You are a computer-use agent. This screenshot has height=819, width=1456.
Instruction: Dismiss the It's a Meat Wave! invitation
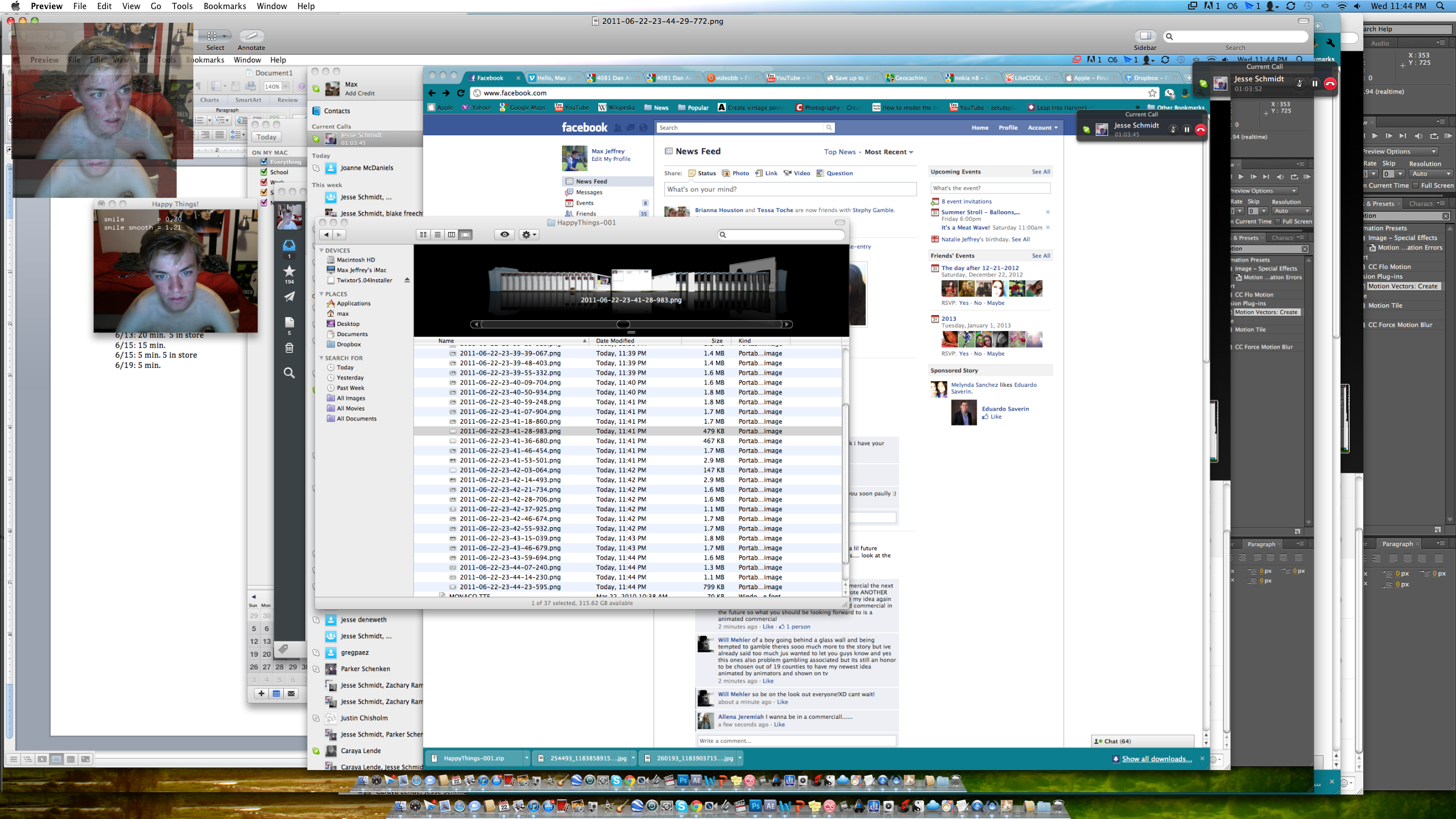tap(1048, 227)
